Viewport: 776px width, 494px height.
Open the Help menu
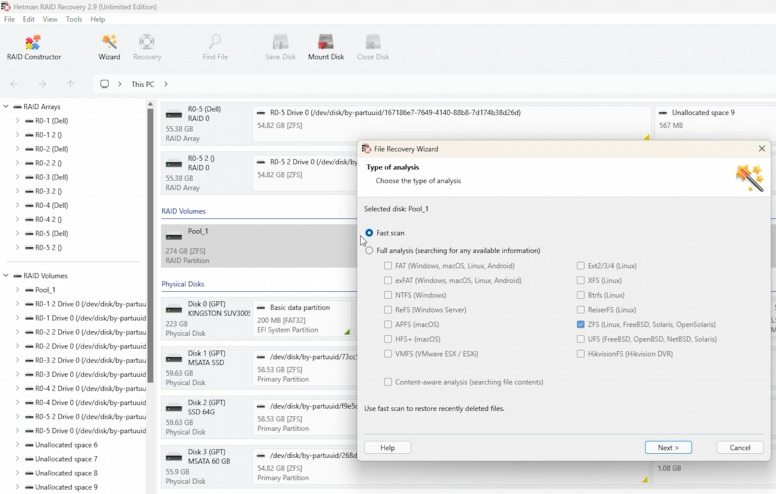click(97, 19)
